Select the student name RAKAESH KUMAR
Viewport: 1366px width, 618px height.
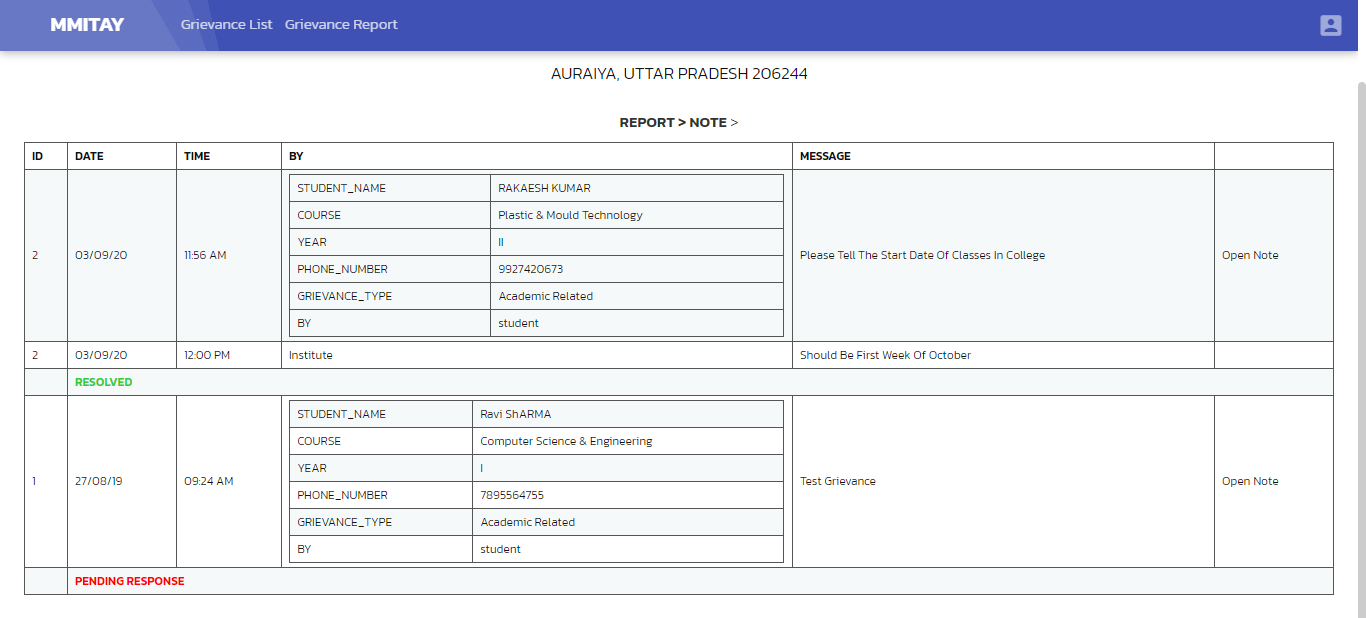pyautogui.click(x=544, y=188)
